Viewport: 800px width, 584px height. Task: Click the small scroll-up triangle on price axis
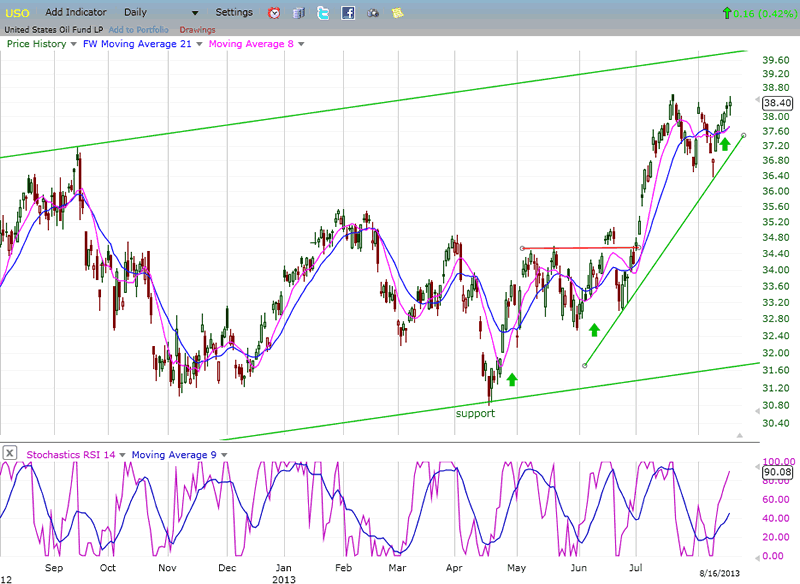[740, 435]
